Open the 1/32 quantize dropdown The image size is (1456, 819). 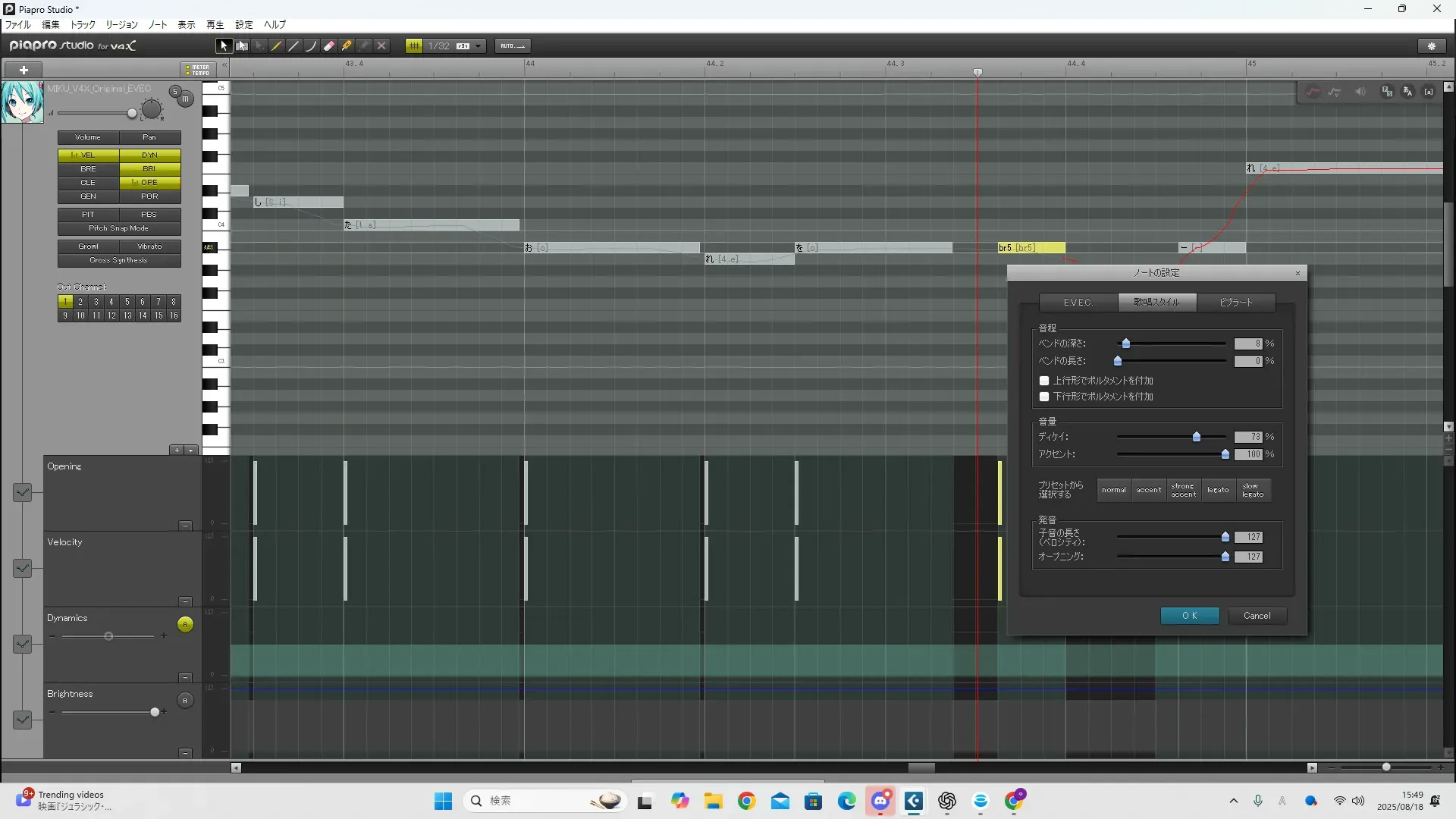[478, 46]
